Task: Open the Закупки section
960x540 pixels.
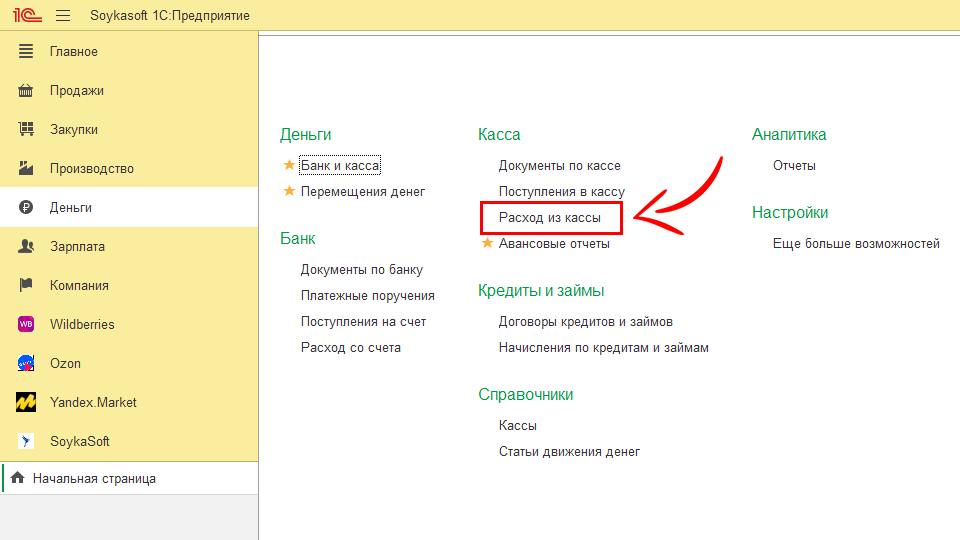Action: pos(74,129)
